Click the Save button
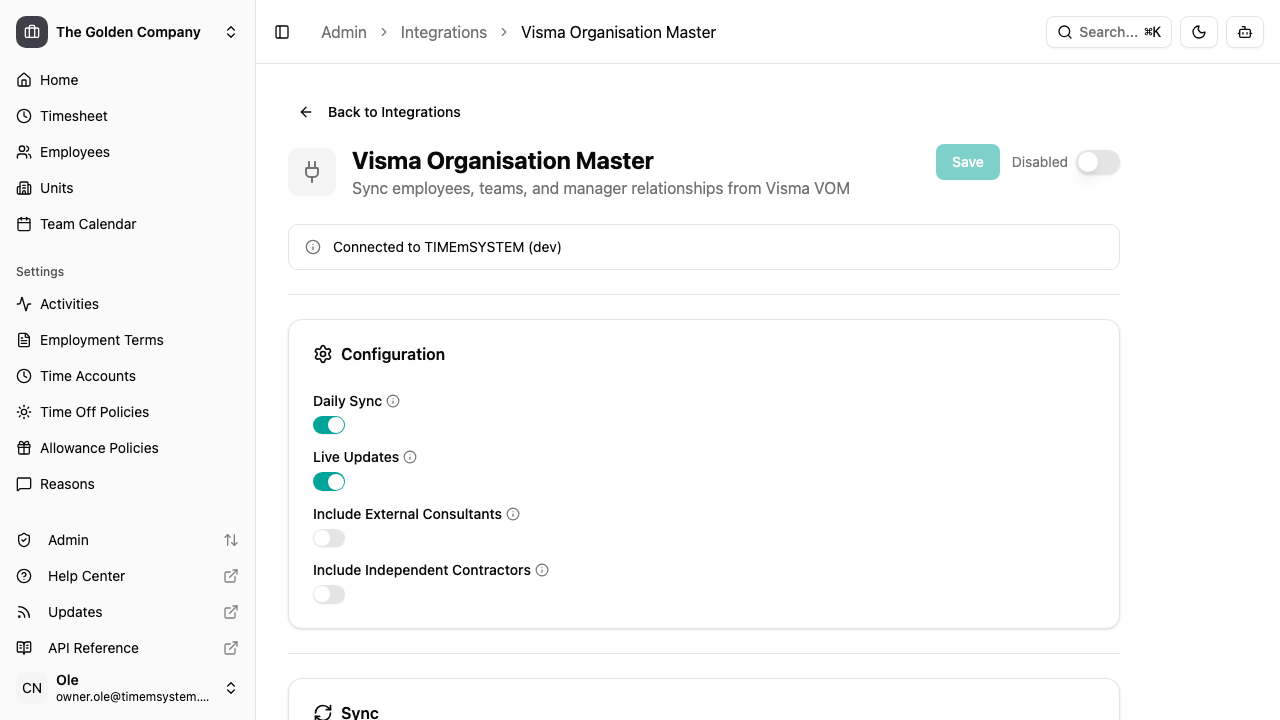 [967, 162]
